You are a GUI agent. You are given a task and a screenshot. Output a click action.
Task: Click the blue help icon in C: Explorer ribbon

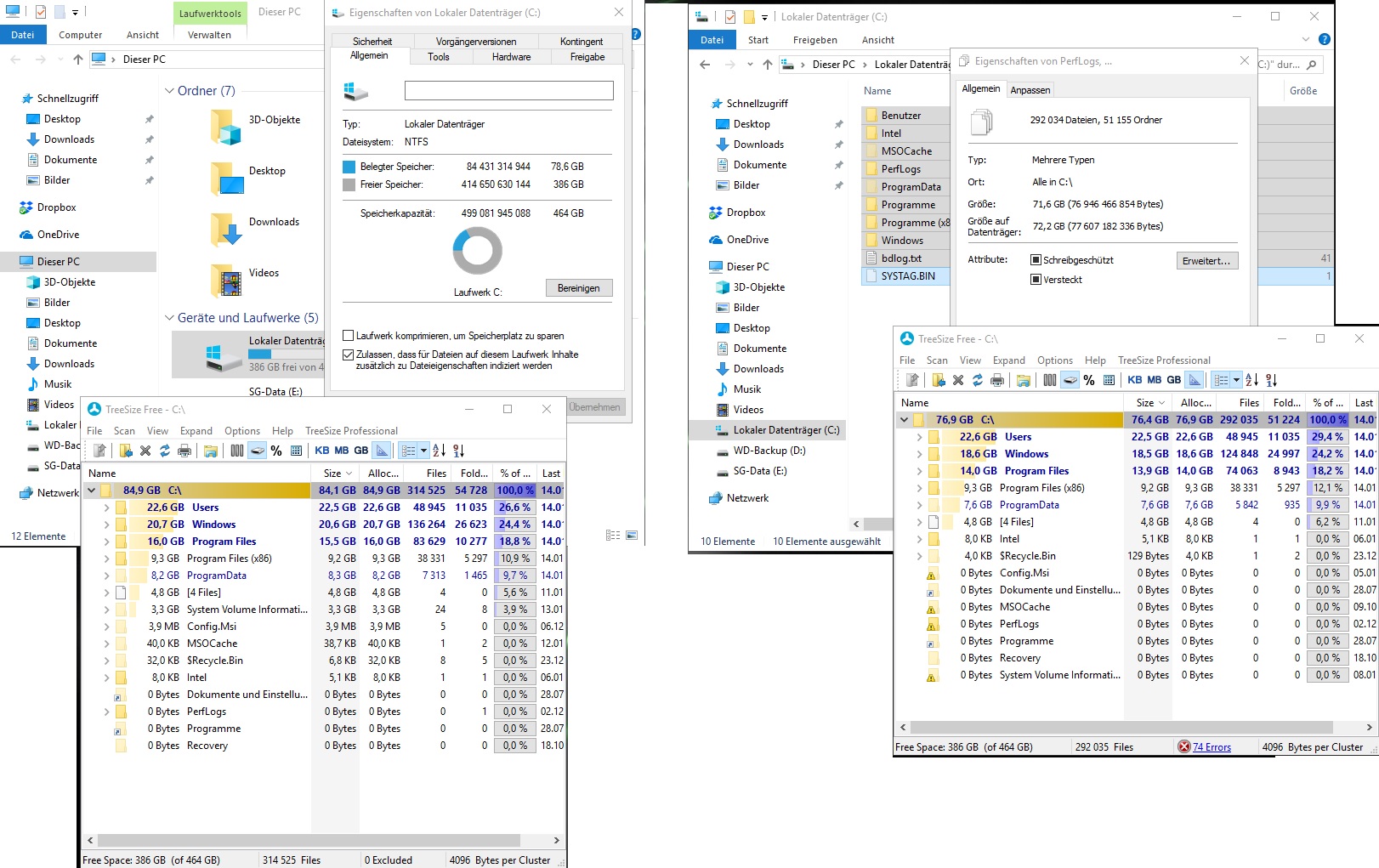pos(1324,39)
